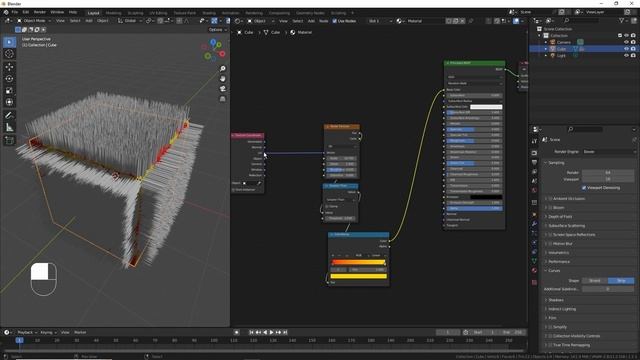Open the Modifier wrench properties tab

coord(534,224)
